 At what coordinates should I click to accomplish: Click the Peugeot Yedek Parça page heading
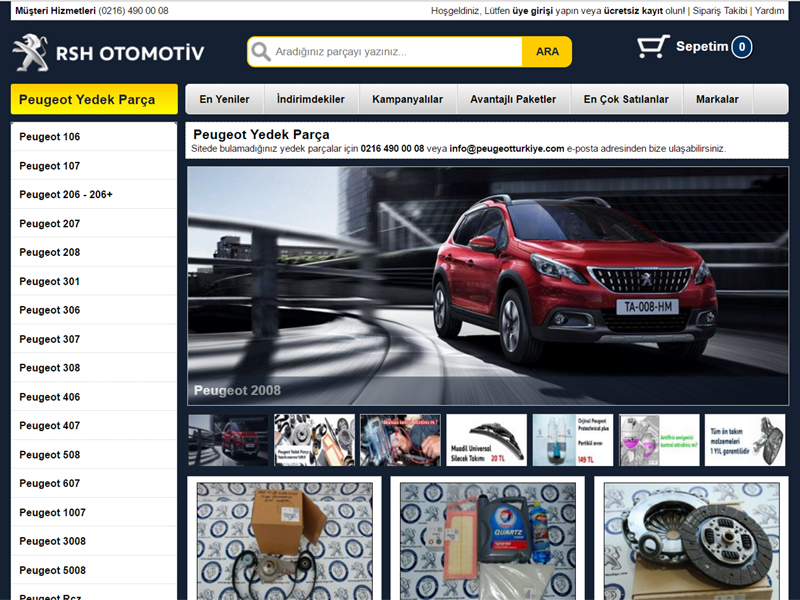point(261,134)
